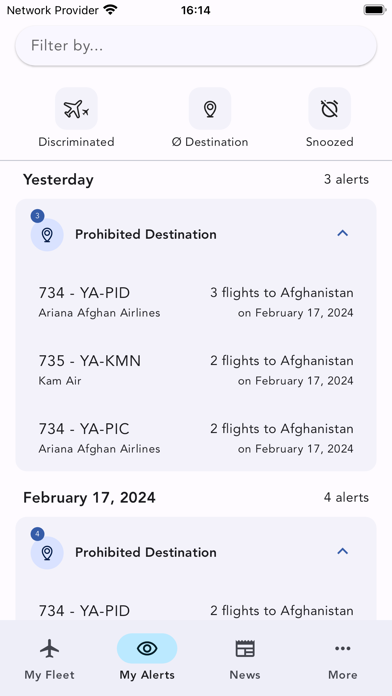Open YA-PID alert under February 17, 2024

[x=196, y=612]
